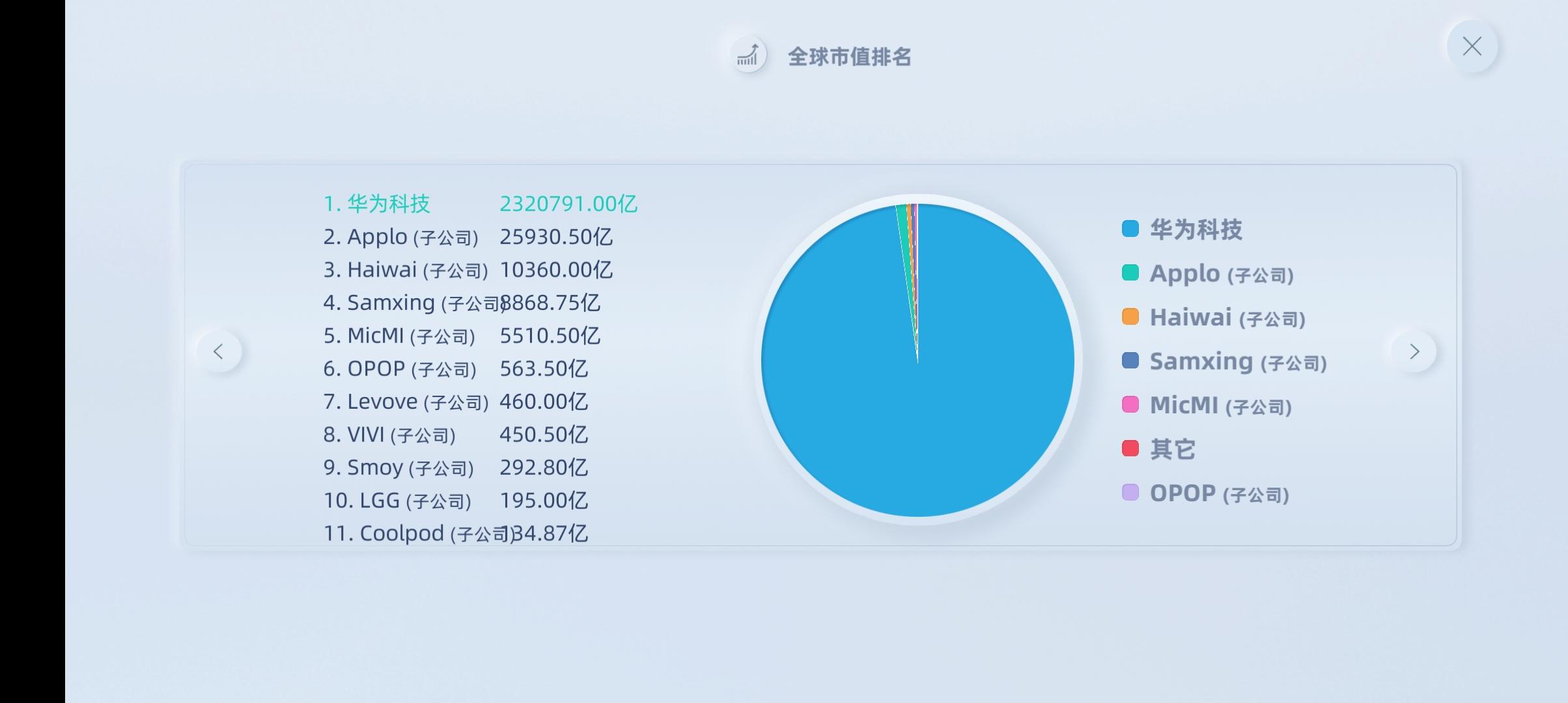The image size is (1568, 703).
Task: Select the 8. VIVI (子公司) row
Action: (x=456, y=435)
